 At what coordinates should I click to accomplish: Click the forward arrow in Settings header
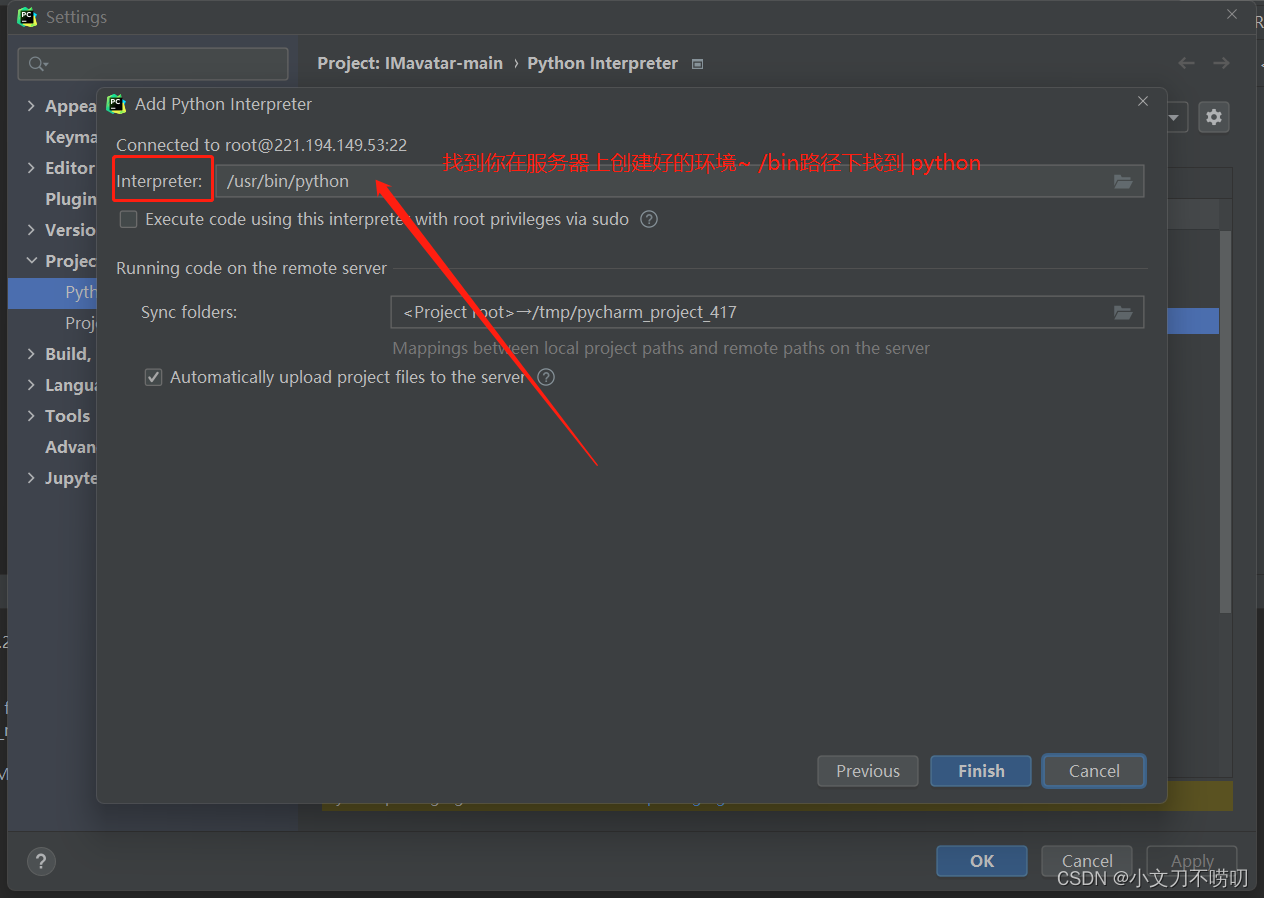click(x=1221, y=63)
